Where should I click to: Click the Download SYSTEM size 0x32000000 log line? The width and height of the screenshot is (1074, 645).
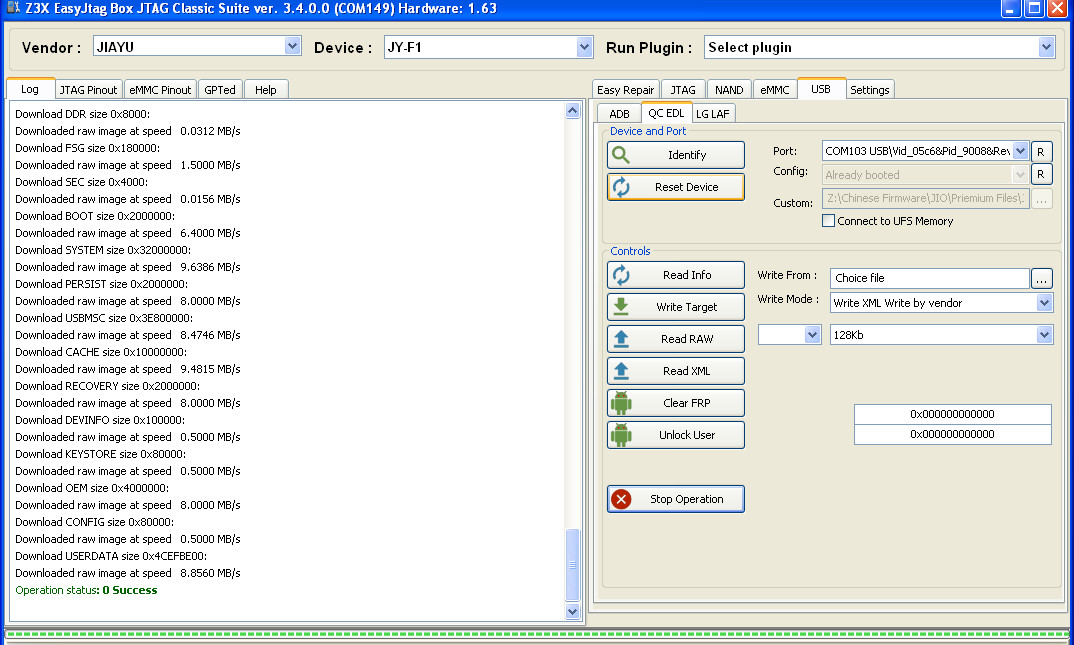(x=103, y=250)
